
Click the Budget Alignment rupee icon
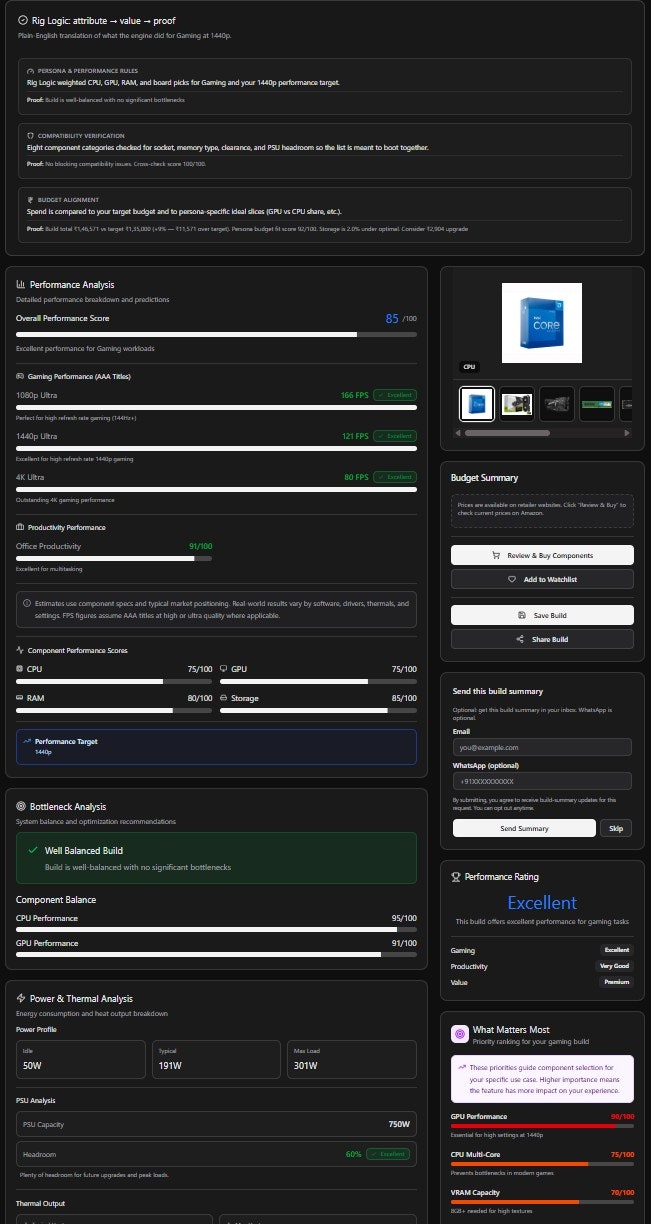coord(30,199)
